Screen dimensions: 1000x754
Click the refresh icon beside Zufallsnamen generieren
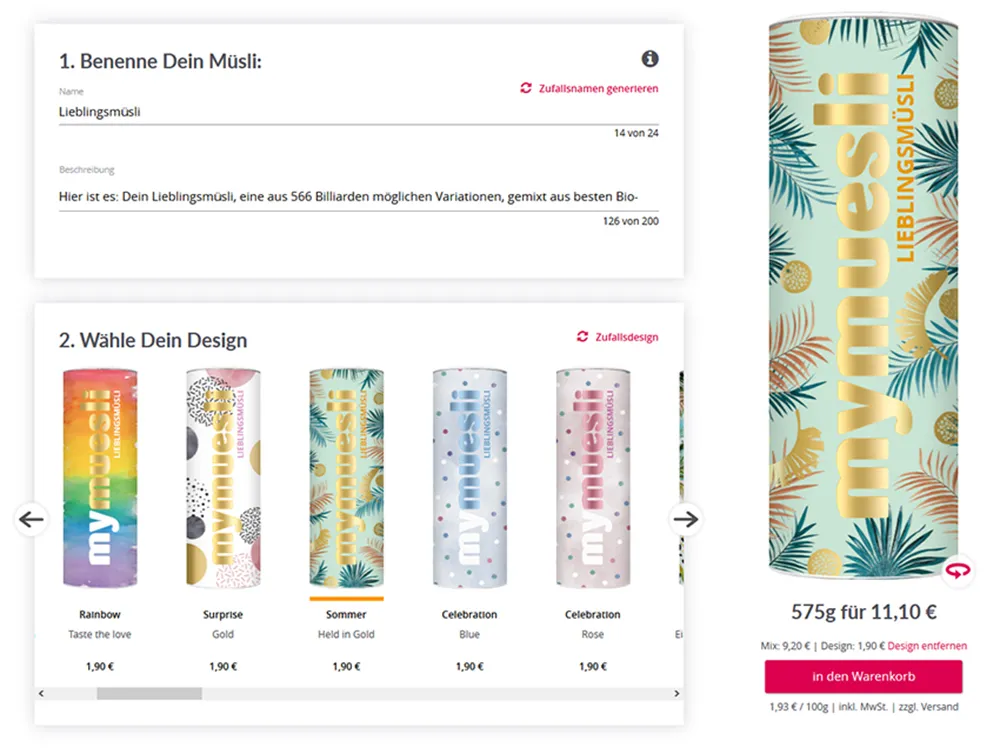[x=525, y=88]
